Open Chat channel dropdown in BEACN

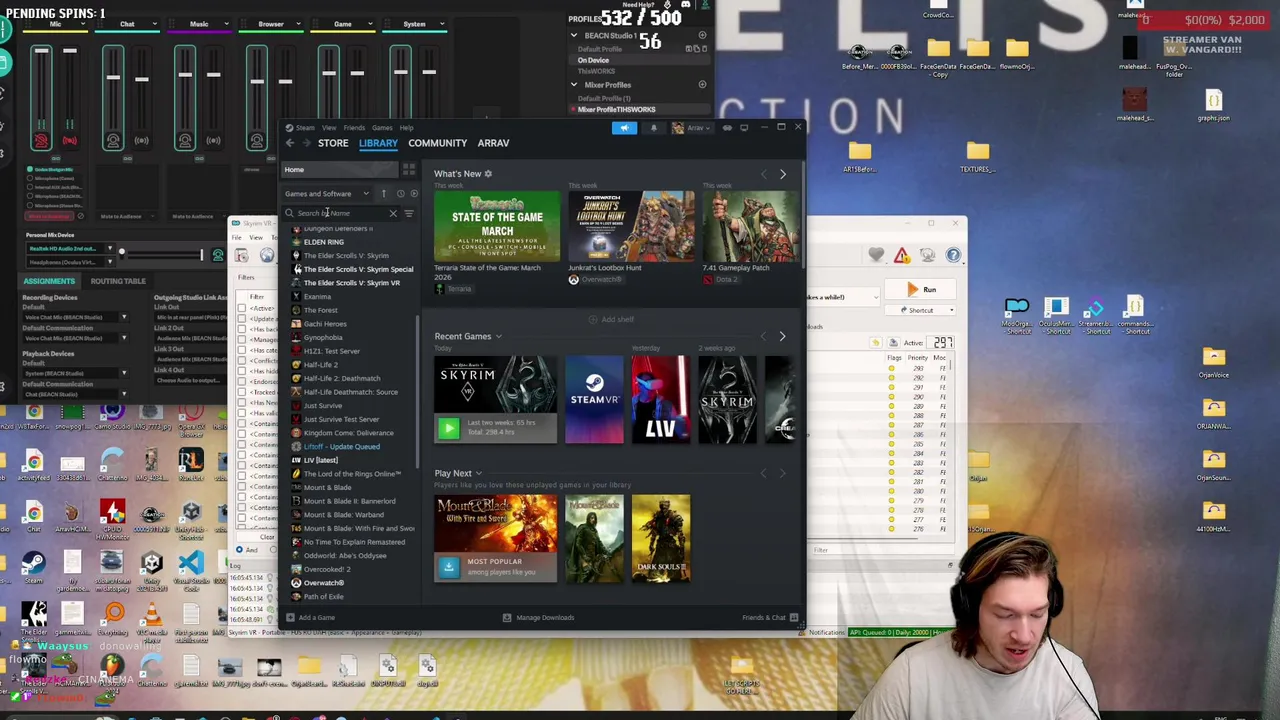[x=155, y=24]
